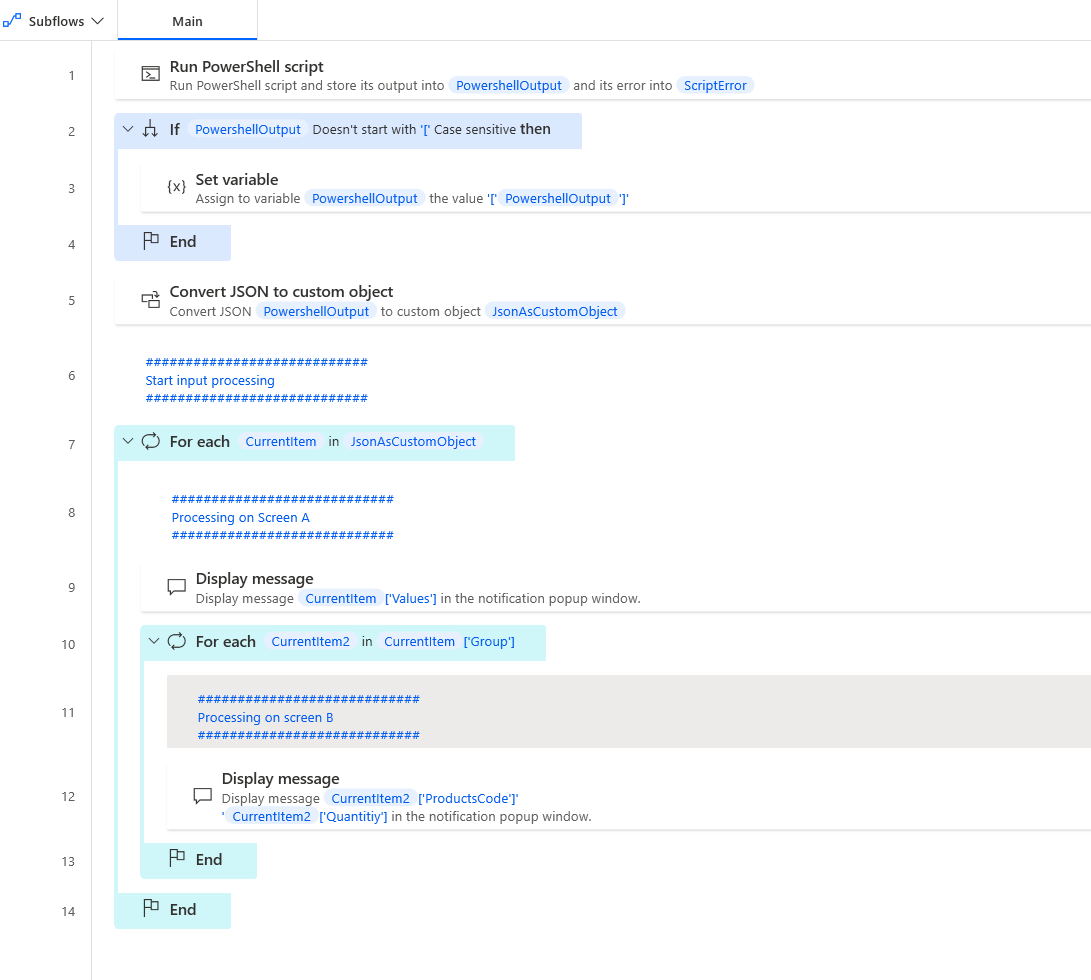Click the End flag icon on line 13
The image size is (1091, 980).
click(177, 860)
